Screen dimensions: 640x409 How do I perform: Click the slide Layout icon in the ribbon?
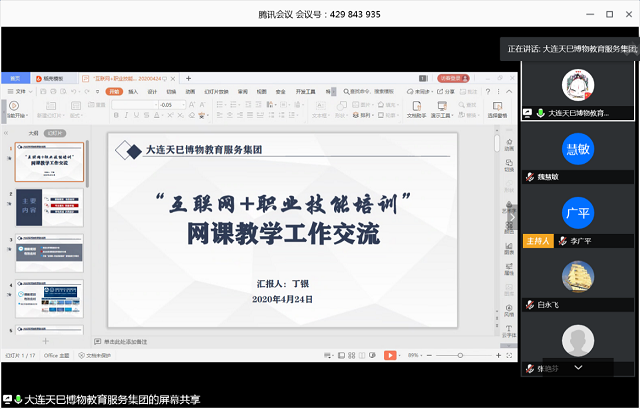click(76, 106)
